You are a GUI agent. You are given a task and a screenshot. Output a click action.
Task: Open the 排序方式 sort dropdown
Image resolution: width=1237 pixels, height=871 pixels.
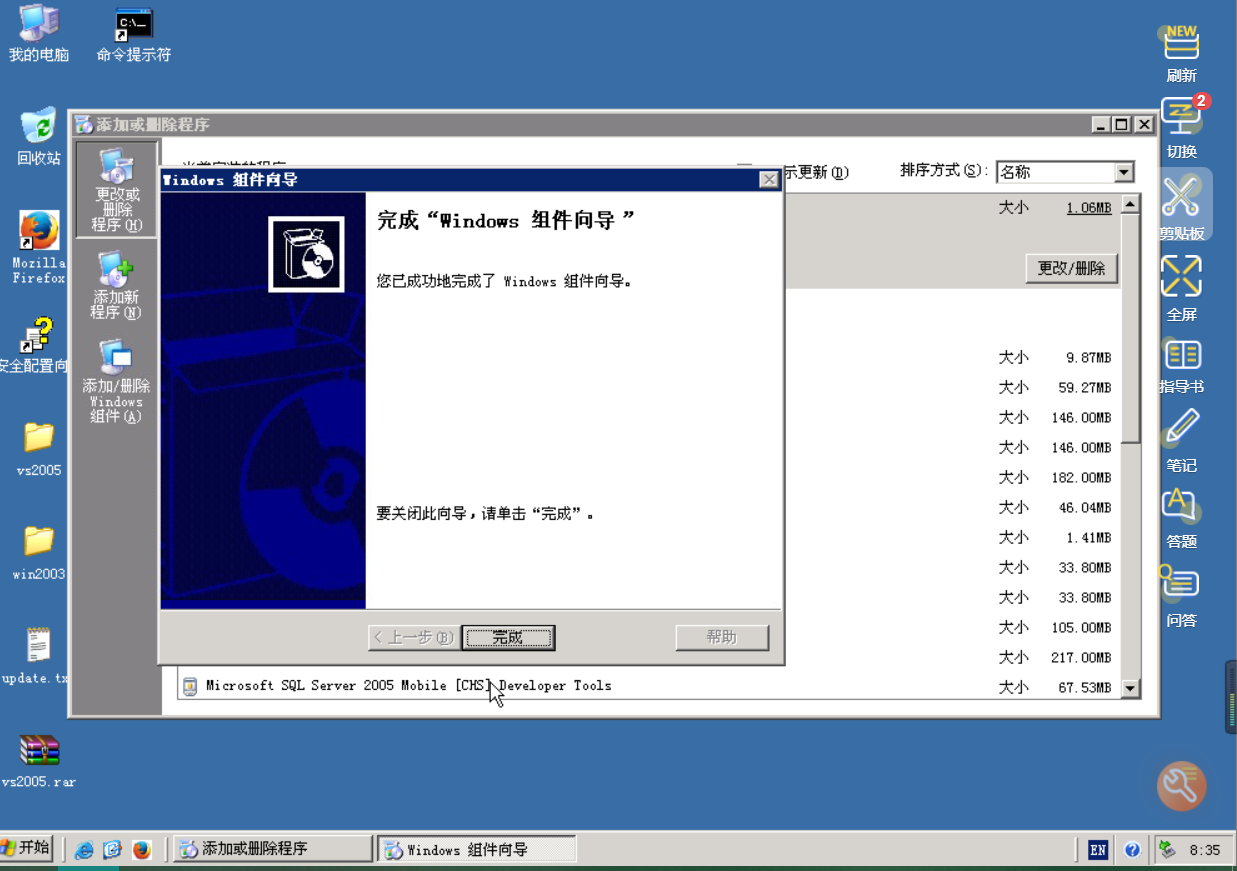pyautogui.click(x=1065, y=172)
